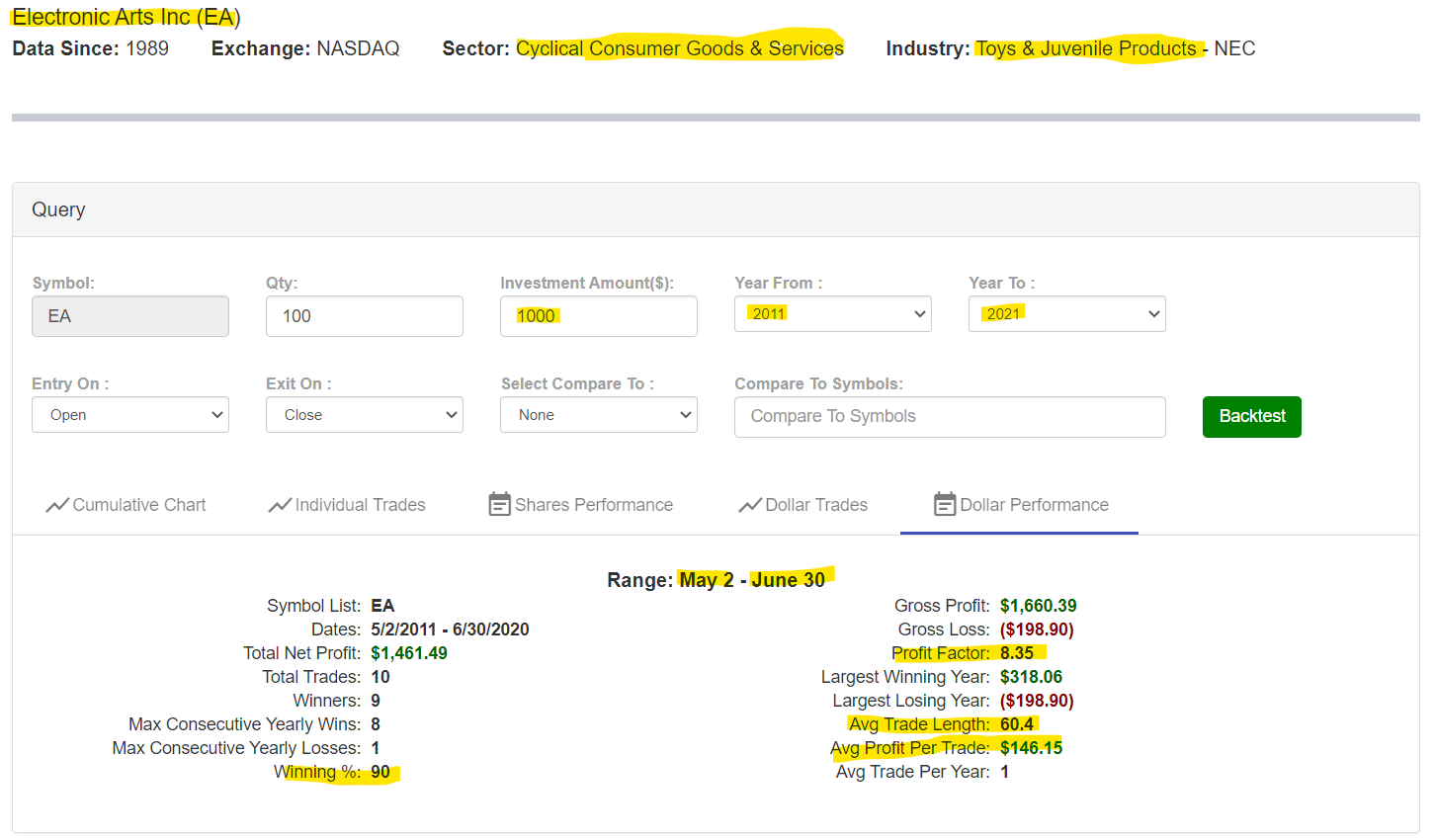1435x840 pixels.
Task: Click the Qty input field
Action: tap(364, 316)
